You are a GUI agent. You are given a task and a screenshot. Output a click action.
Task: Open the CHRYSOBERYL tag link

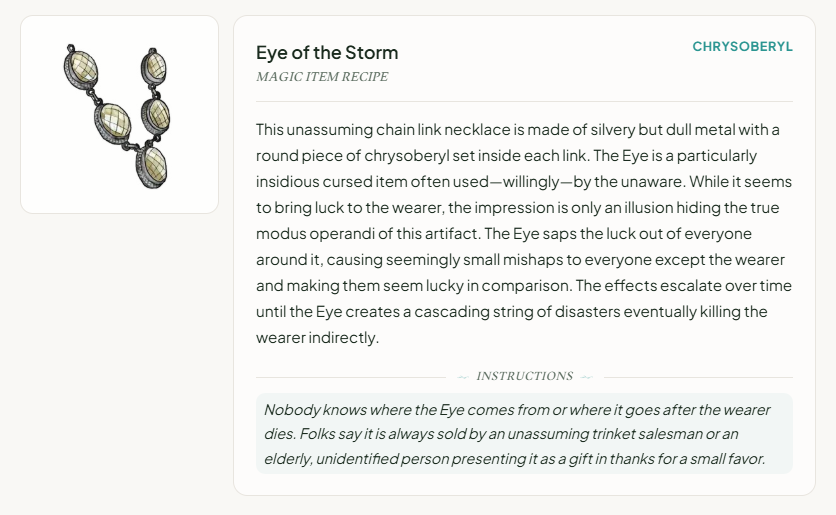pyautogui.click(x=742, y=47)
